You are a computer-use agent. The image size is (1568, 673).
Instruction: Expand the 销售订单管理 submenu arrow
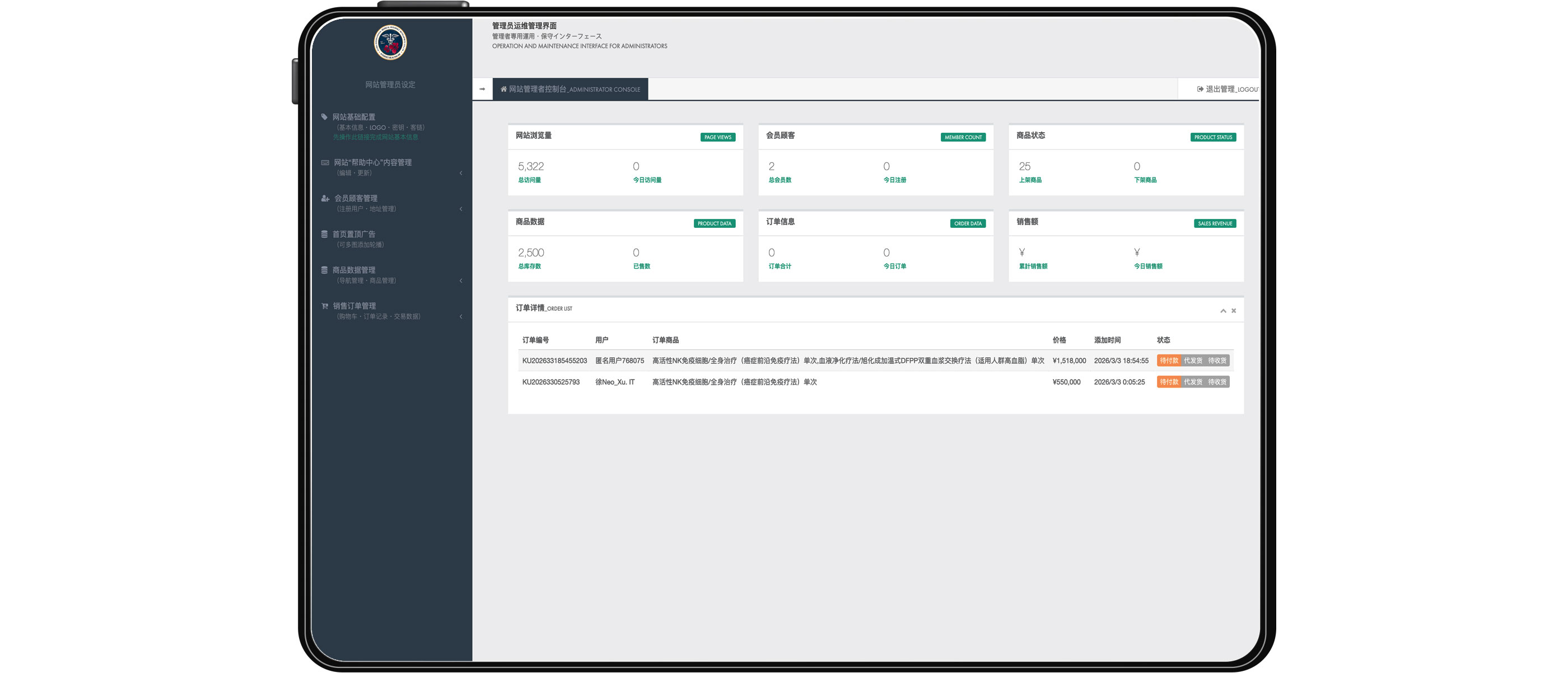[x=461, y=316]
